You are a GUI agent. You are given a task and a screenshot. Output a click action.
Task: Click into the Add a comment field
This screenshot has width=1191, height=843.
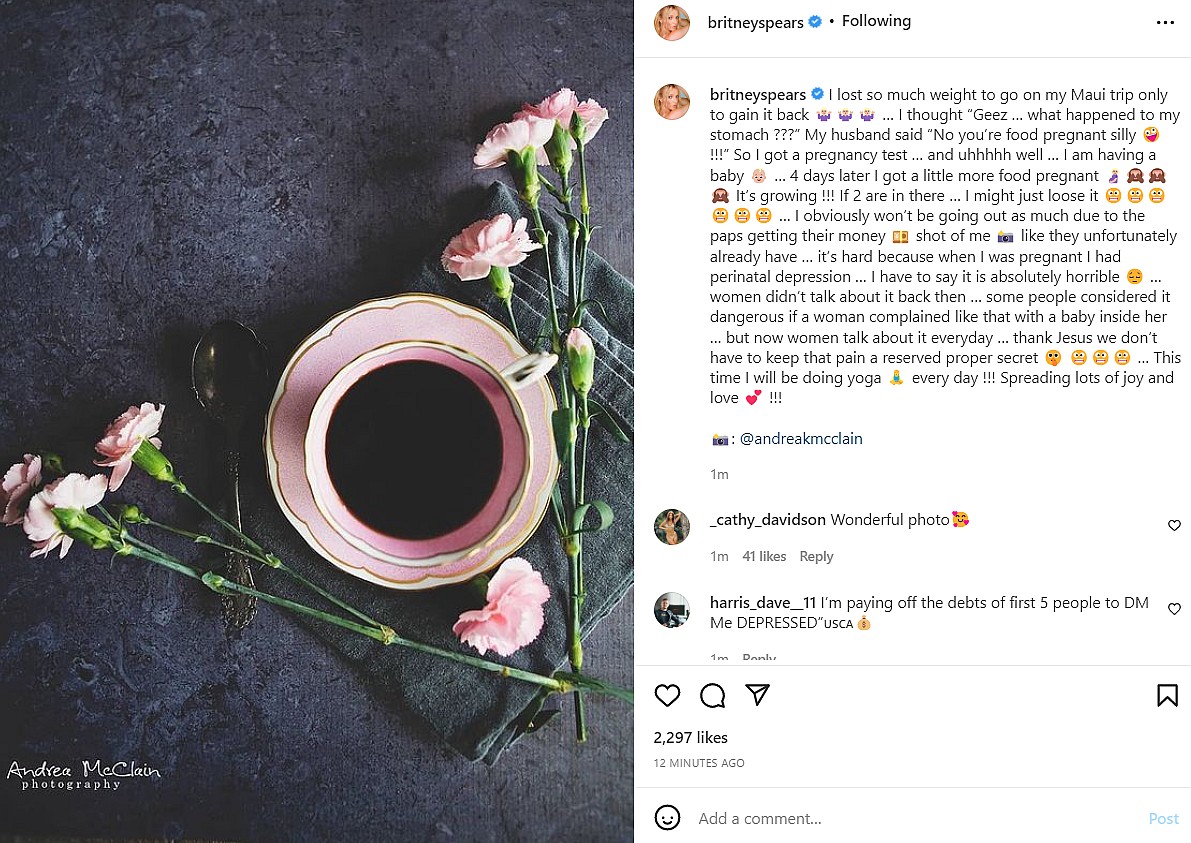900,818
